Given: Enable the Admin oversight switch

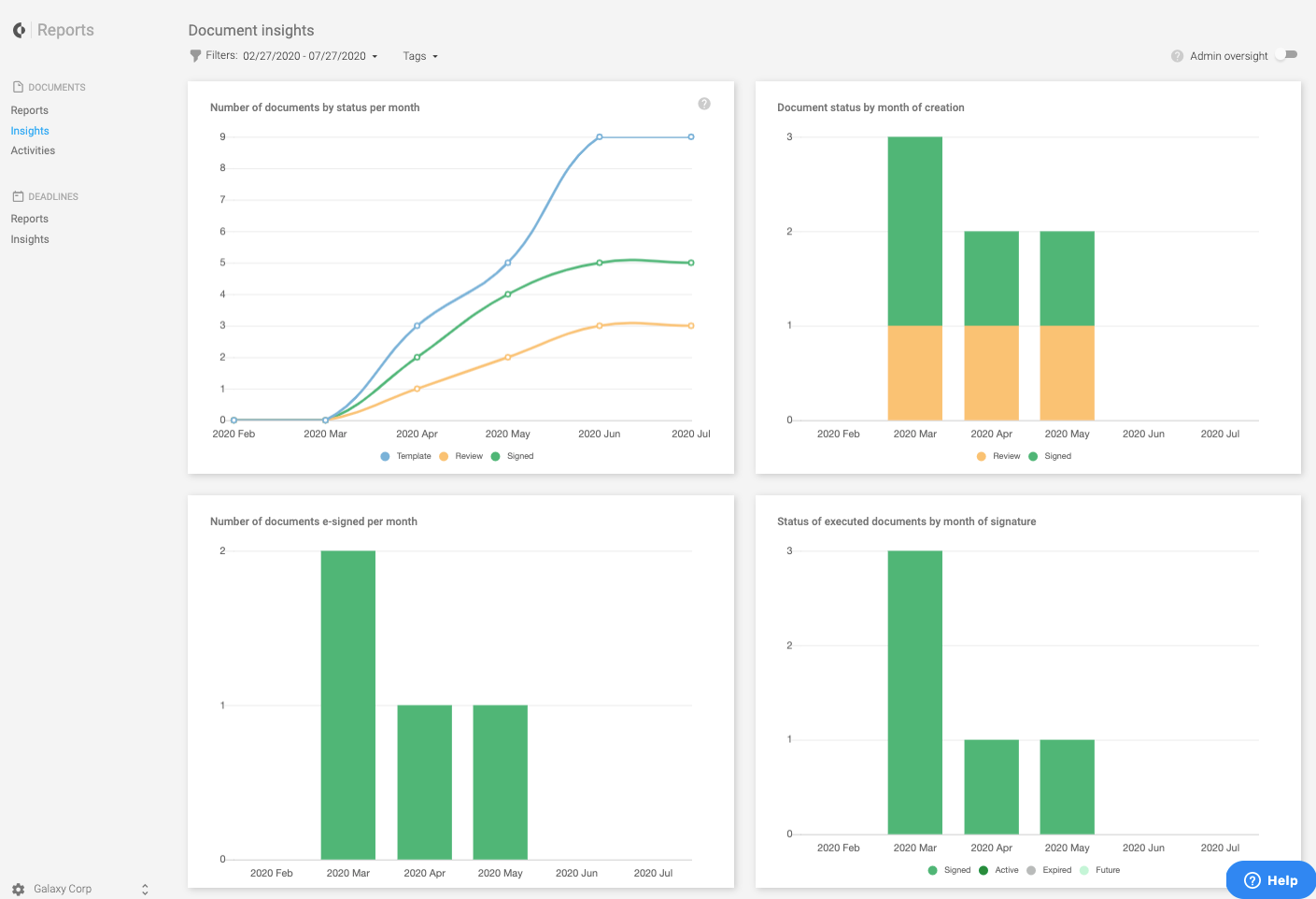Looking at the screenshot, I should tap(1287, 55).
